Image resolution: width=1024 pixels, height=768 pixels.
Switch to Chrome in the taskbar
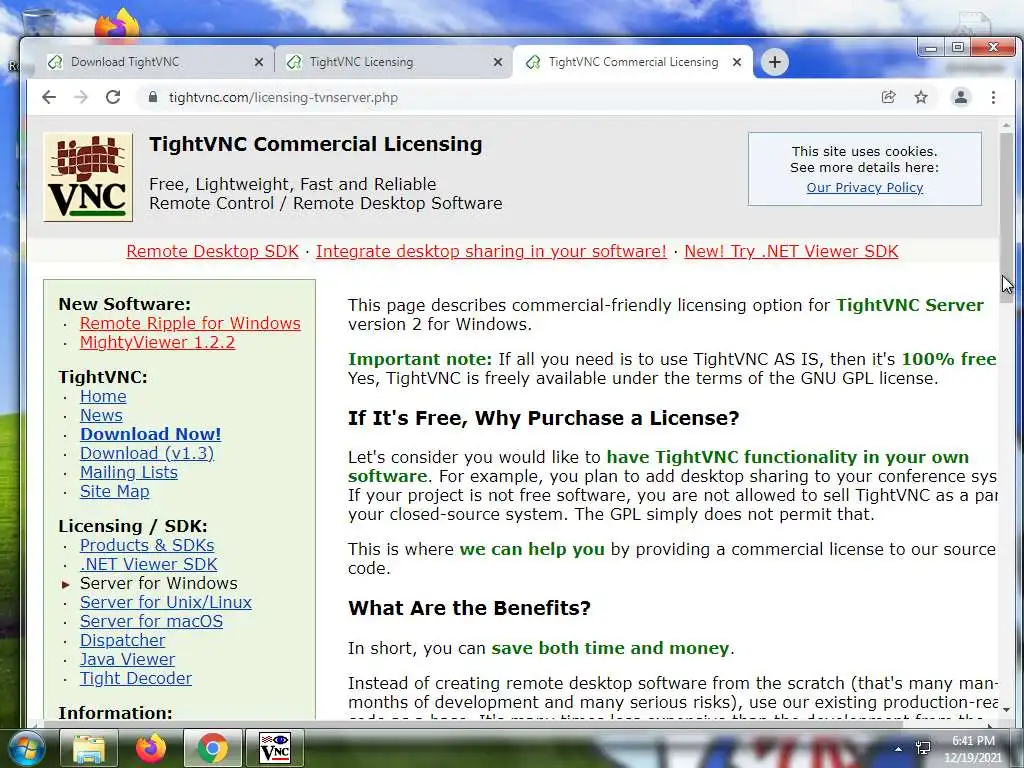point(212,748)
